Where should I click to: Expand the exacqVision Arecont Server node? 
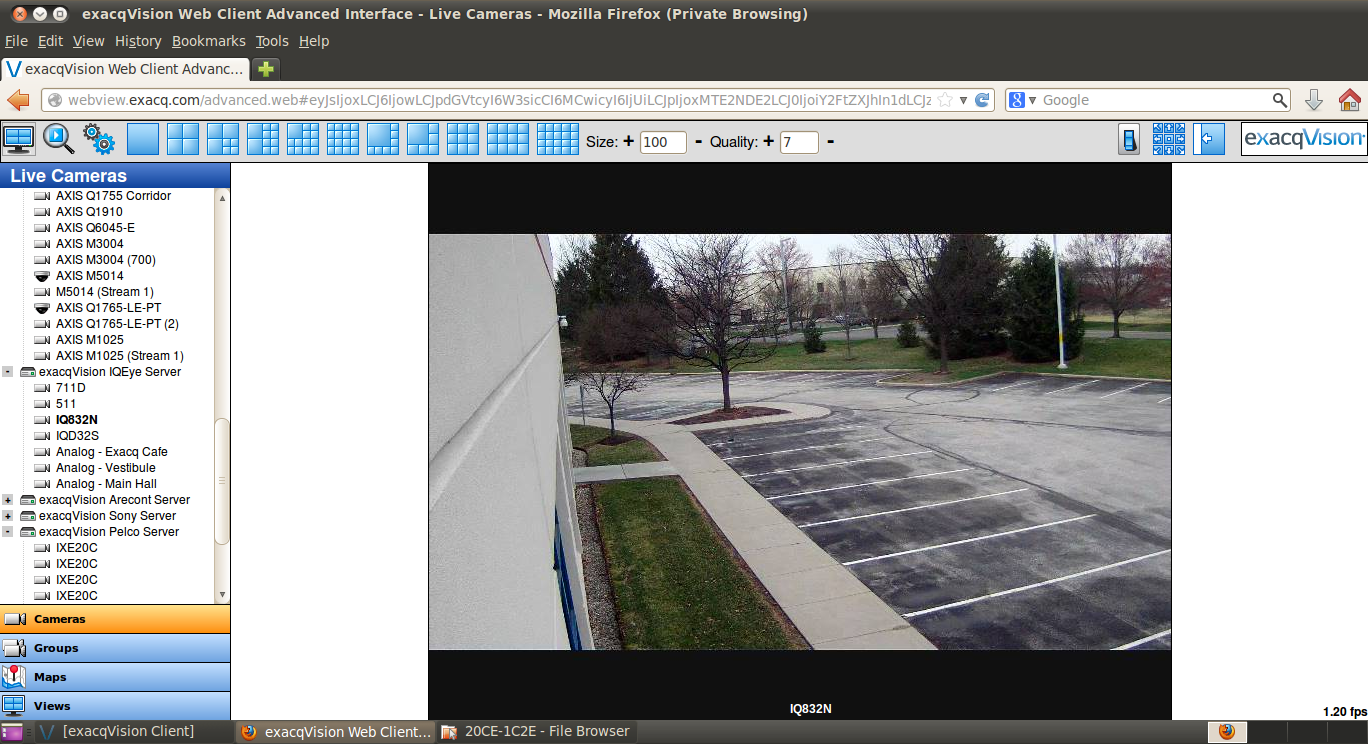pyautogui.click(x=8, y=500)
